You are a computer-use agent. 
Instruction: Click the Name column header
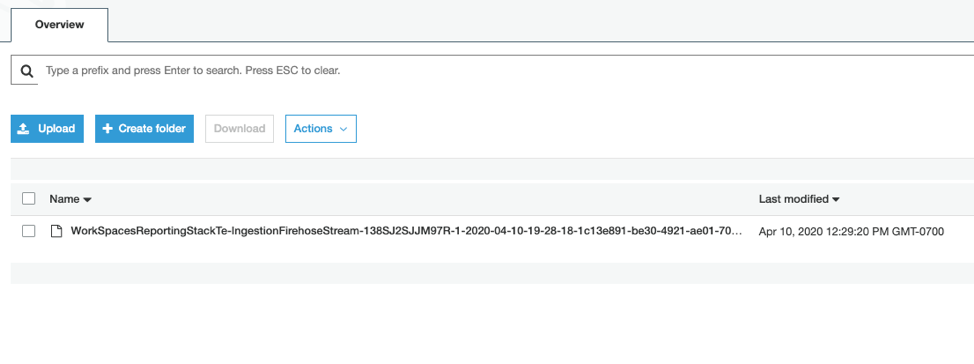(x=65, y=199)
